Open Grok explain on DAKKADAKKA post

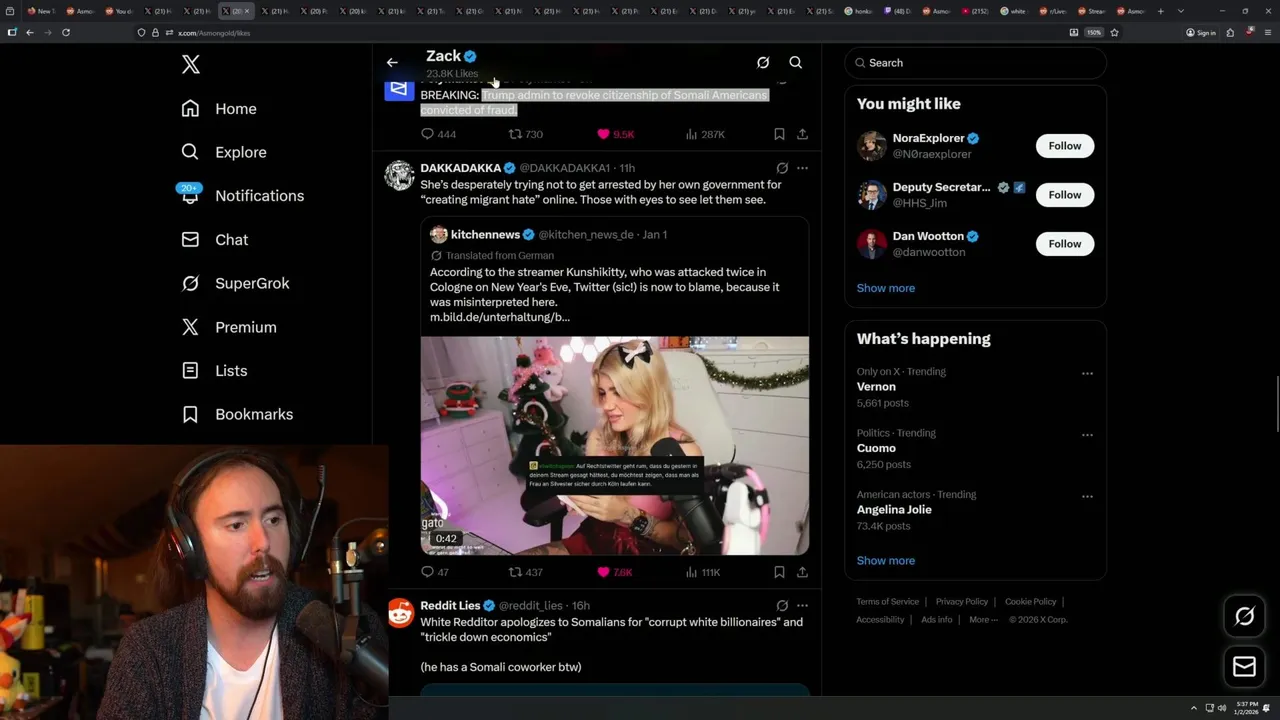[x=782, y=168]
